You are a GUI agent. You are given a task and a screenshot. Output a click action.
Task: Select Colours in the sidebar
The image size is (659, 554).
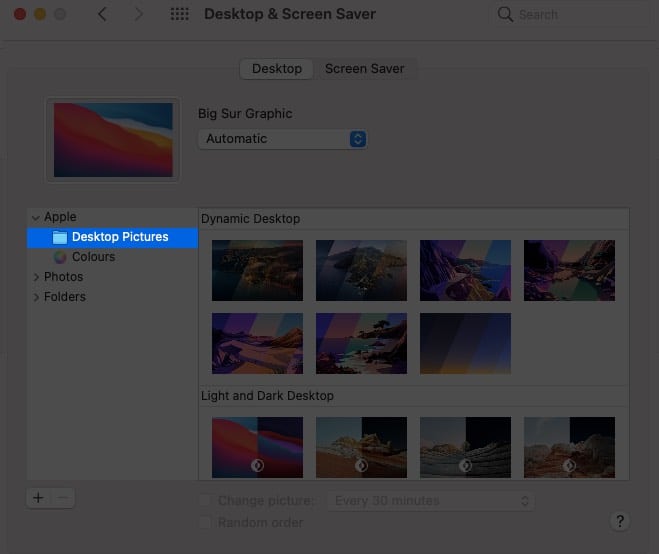112,257
